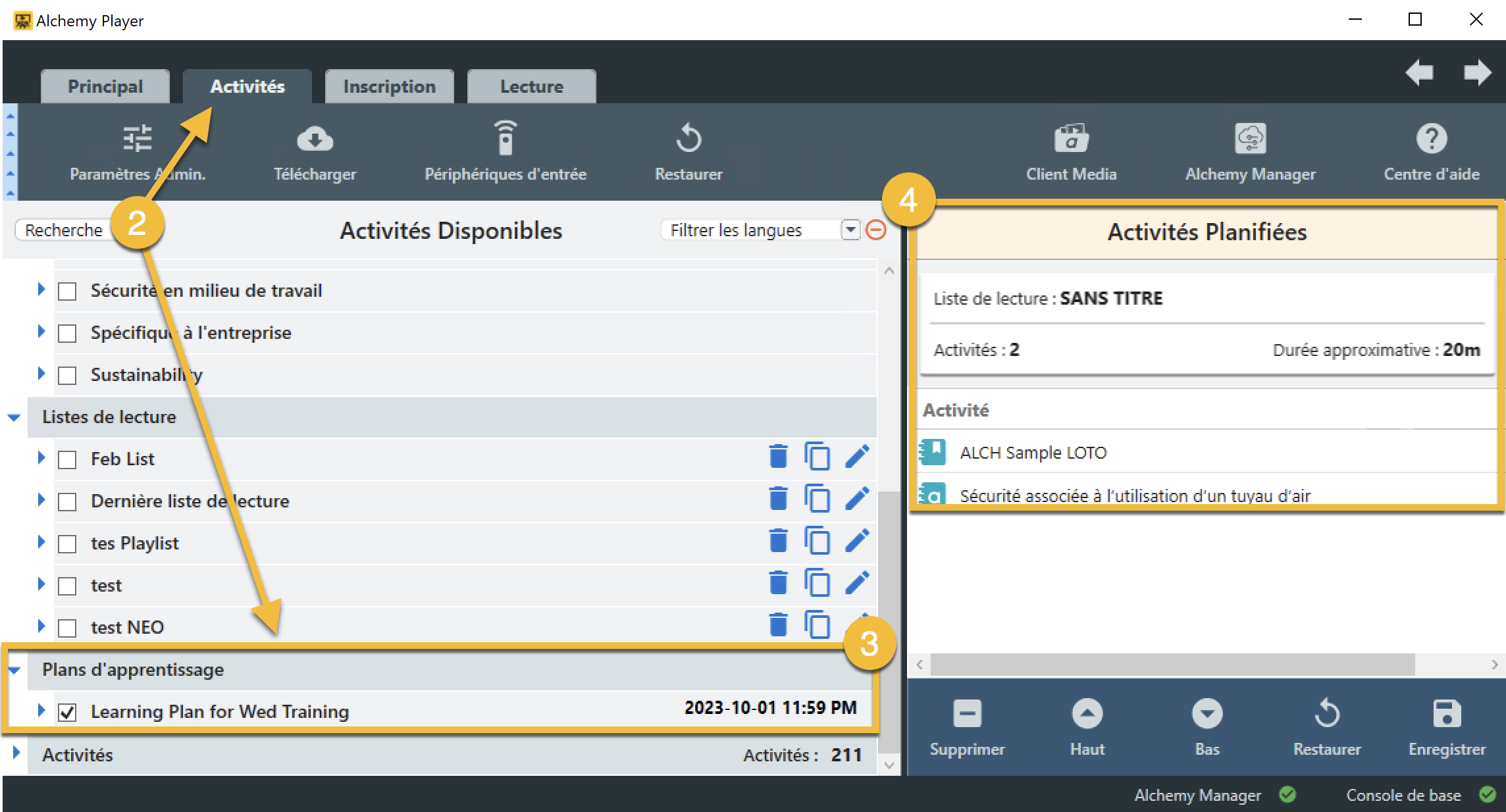Switch to the Activités tab
The height and width of the screenshot is (812, 1506).
pyautogui.click(x=247, y=86)
